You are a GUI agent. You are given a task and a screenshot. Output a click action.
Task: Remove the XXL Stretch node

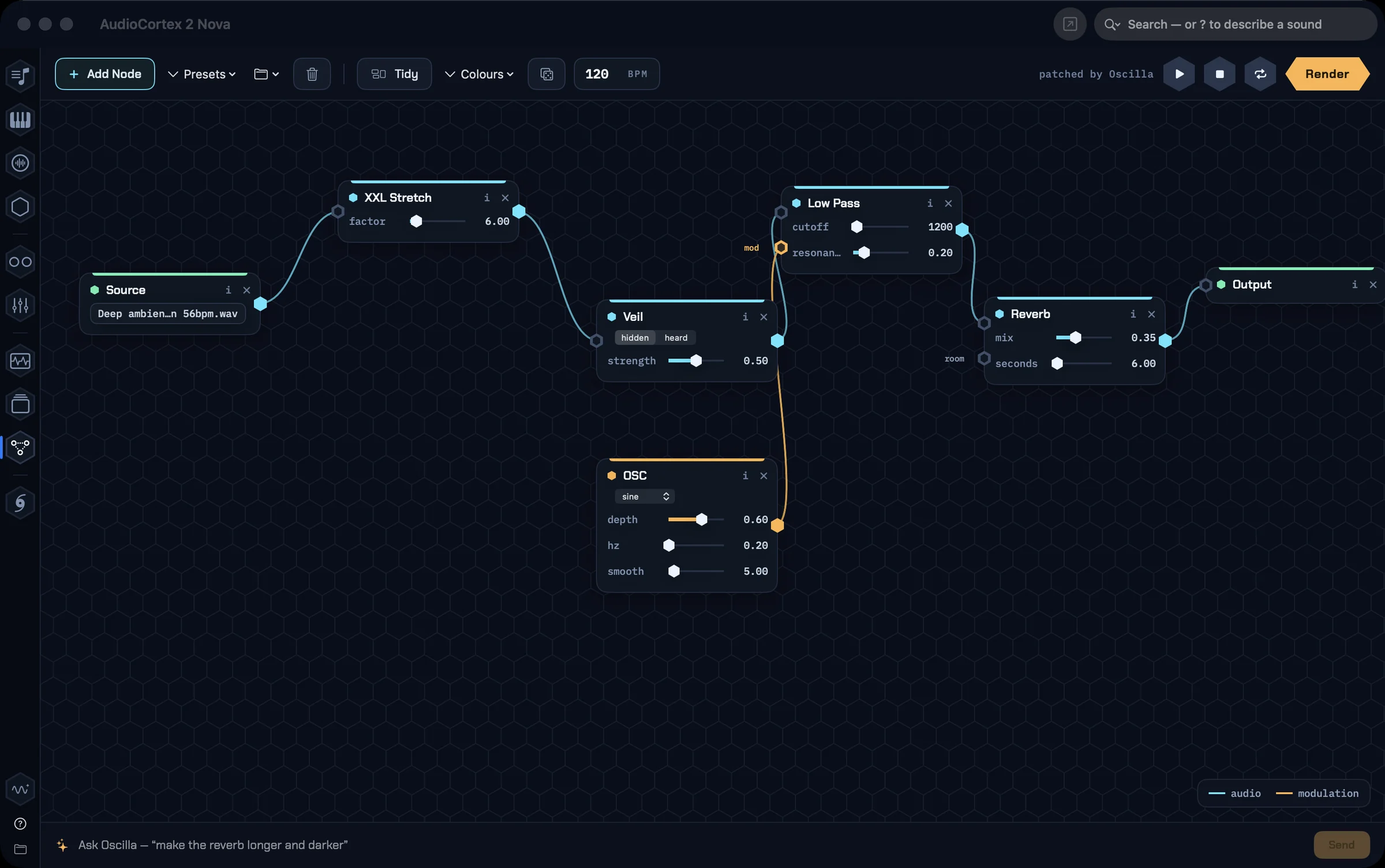[x=506, y=197]
